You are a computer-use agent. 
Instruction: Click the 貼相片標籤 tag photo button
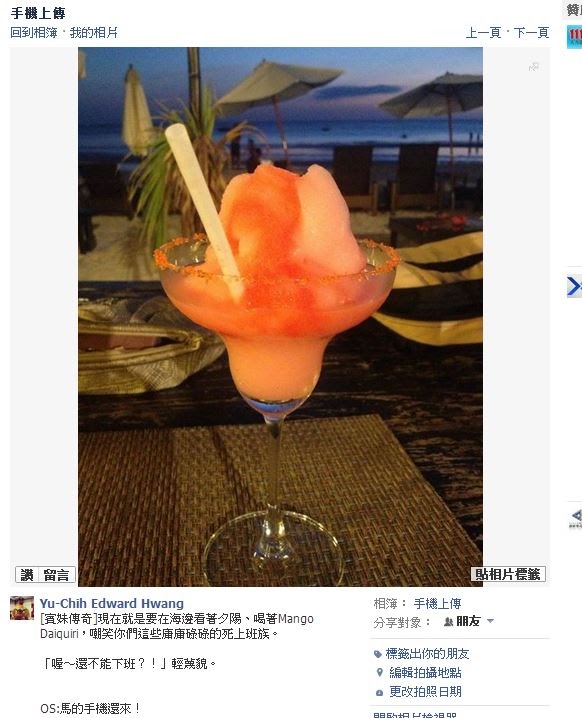(x=508, y=574)
